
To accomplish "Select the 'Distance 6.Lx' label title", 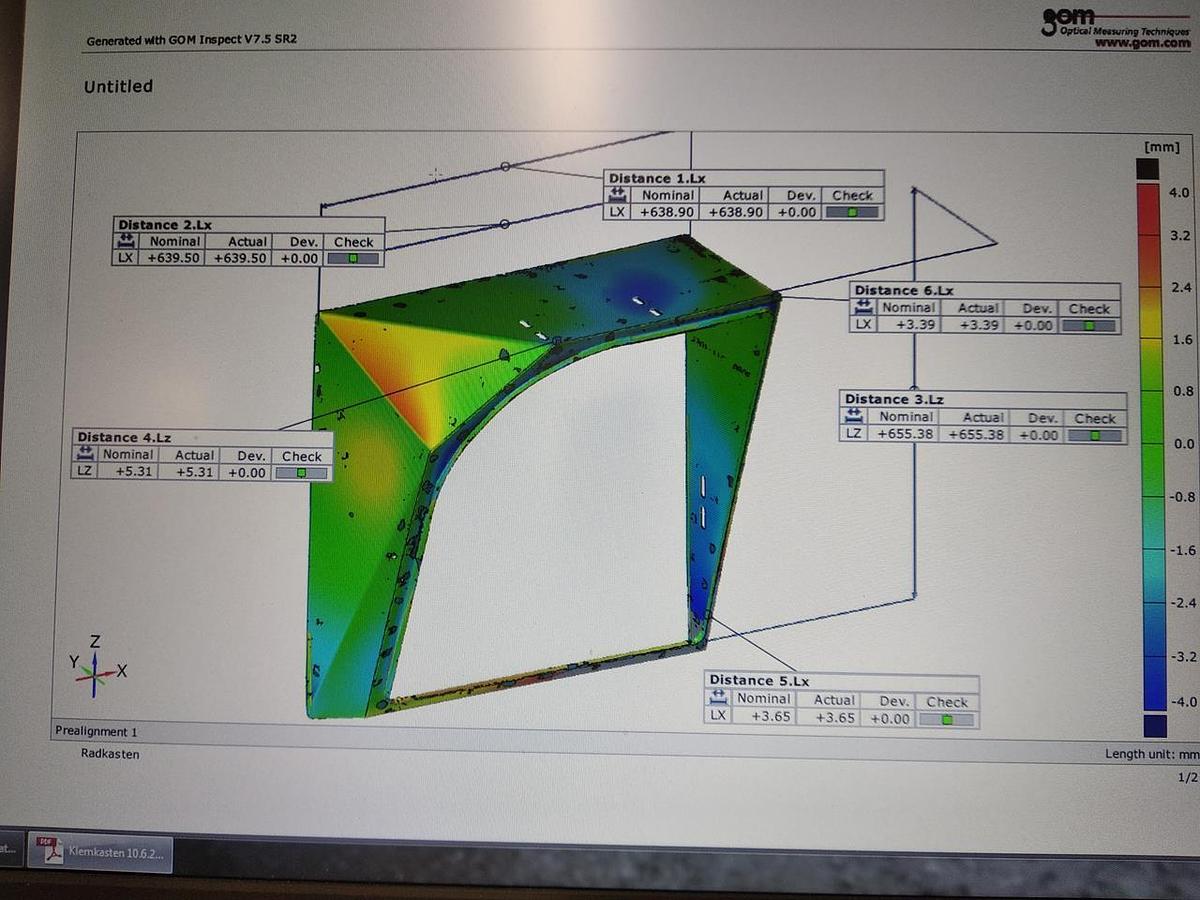I will tap(904, 290).
